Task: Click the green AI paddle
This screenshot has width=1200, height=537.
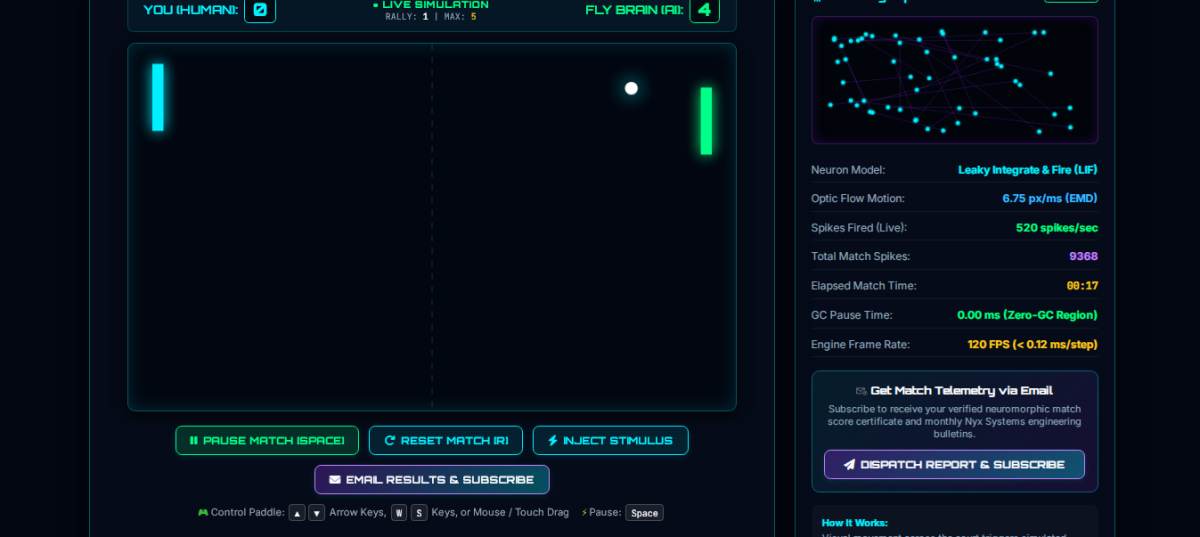Action: click(x=706, y=121)
